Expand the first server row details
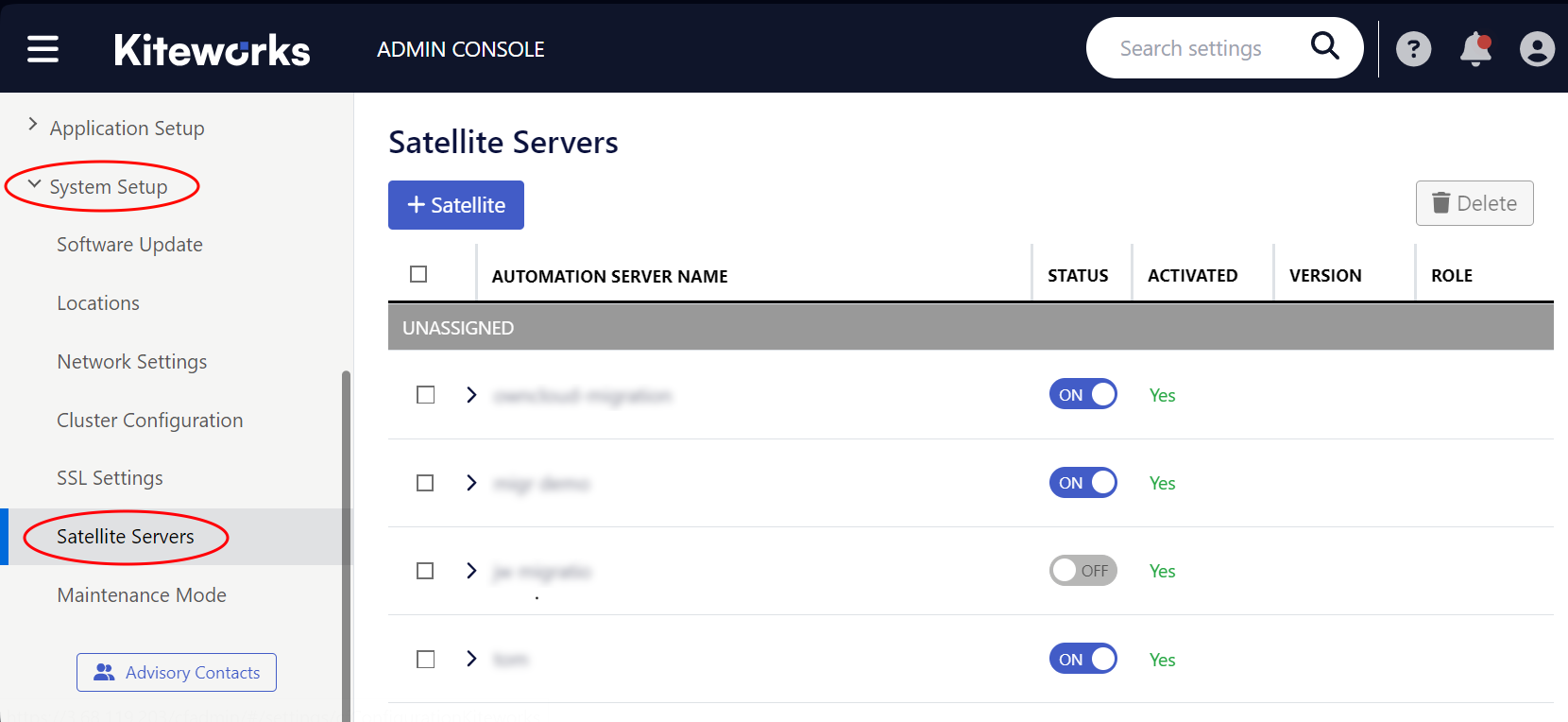Image resolution: width=1568 pixels, height=722 pixels. [471, 395]
